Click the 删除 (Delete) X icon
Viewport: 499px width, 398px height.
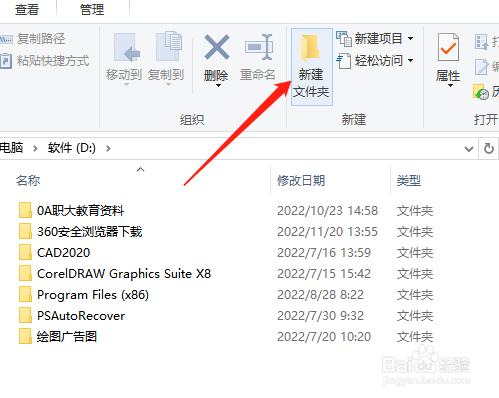217,47
